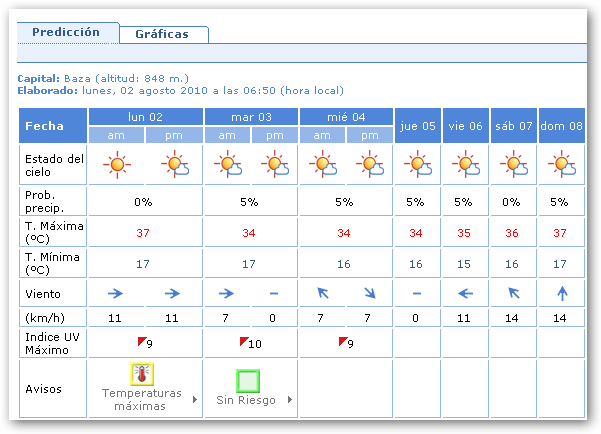The image size is (601, 434).
Task: Select the Predicción tab
Action: [66, 32]
